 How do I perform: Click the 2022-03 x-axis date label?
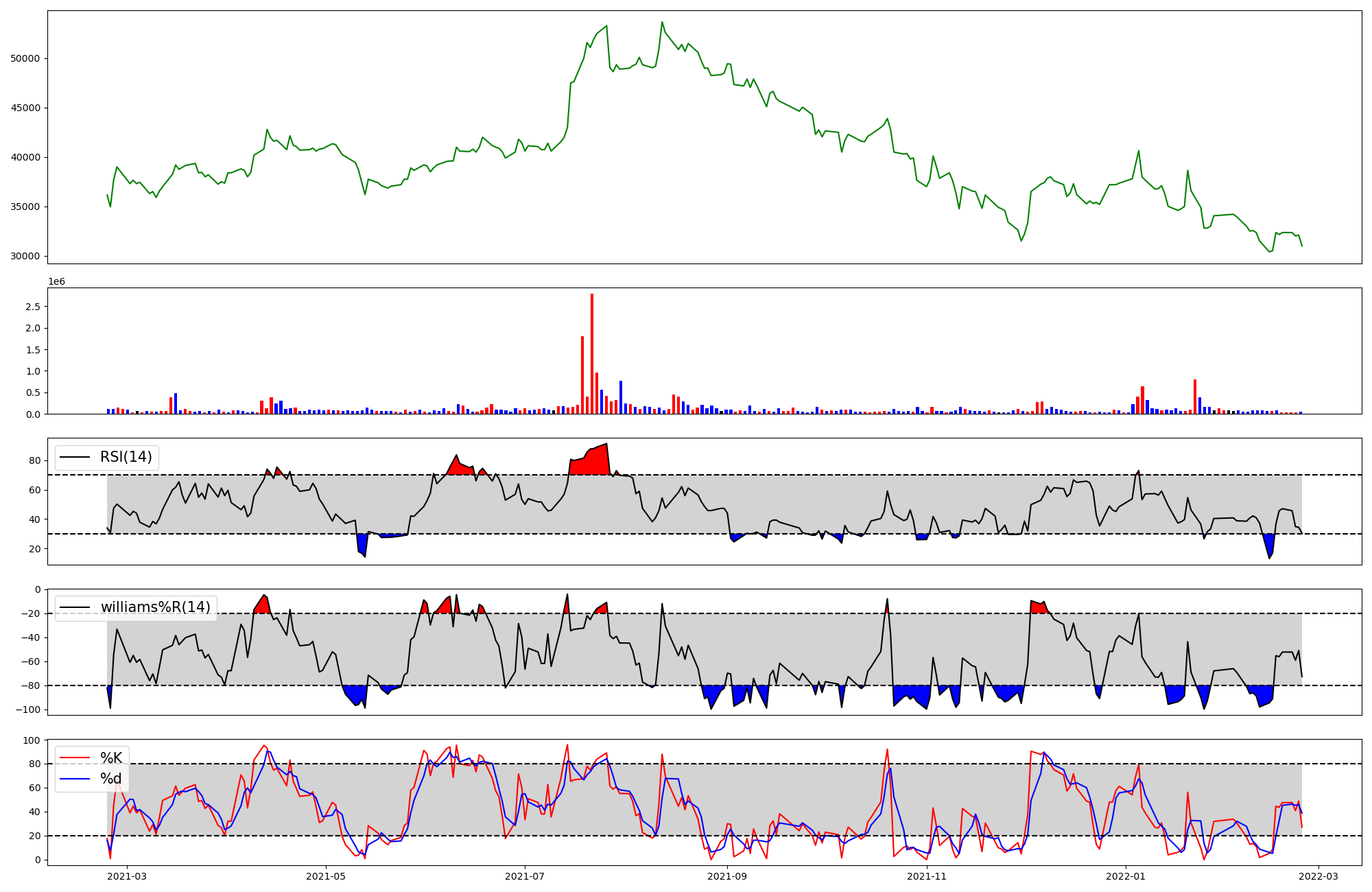point(1318,876)
